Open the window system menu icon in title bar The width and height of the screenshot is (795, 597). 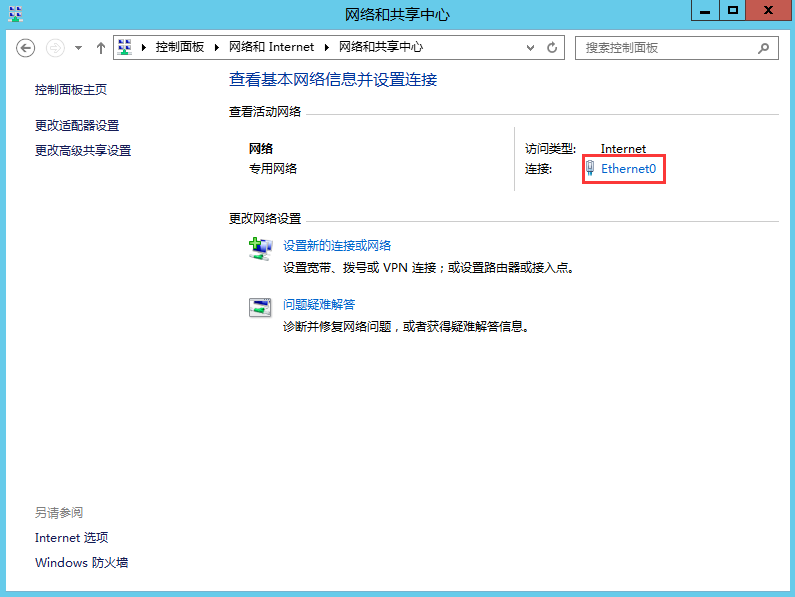pyautogui.click(x=16, y=13)
